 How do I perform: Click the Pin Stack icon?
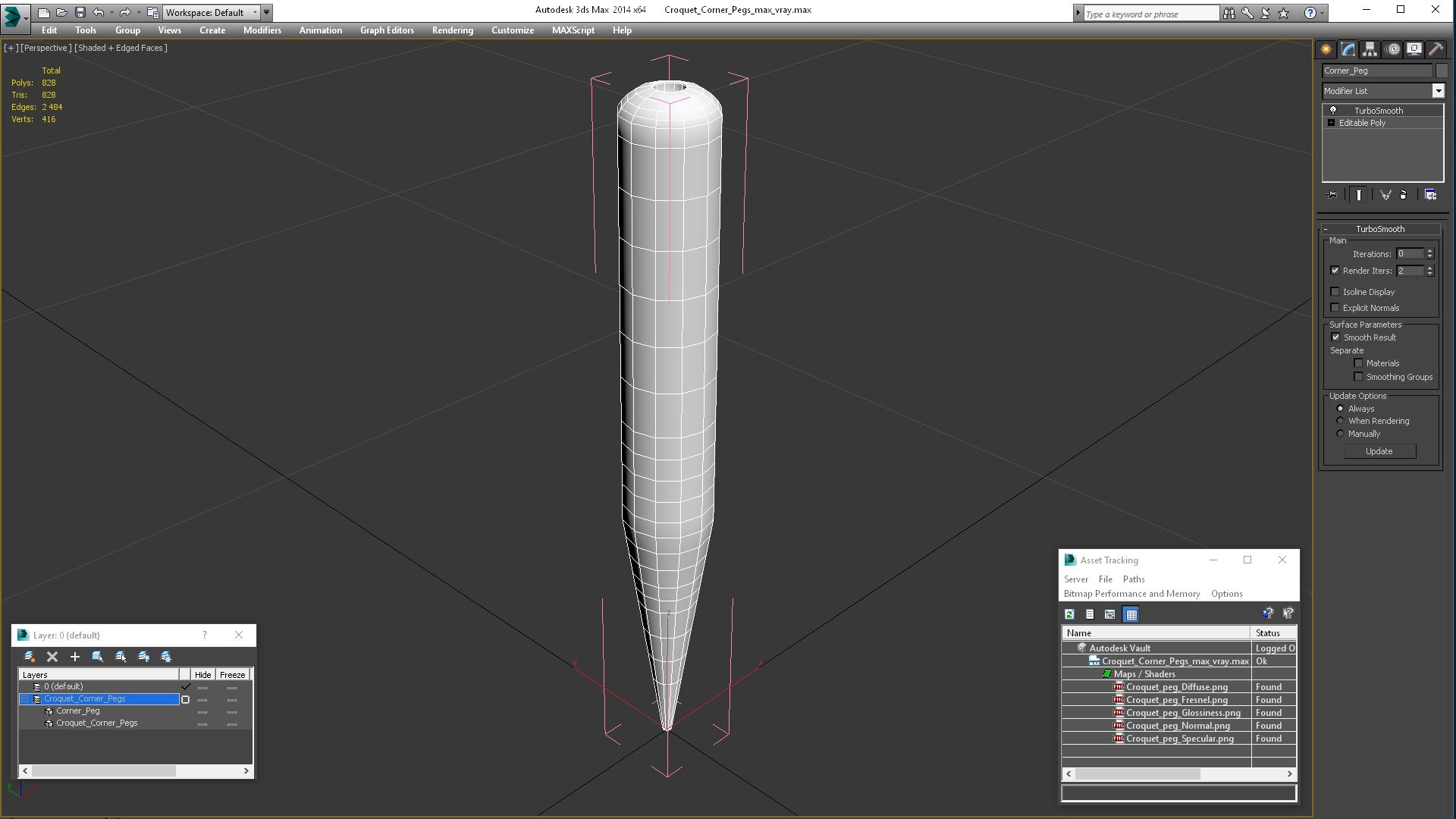1332,195
